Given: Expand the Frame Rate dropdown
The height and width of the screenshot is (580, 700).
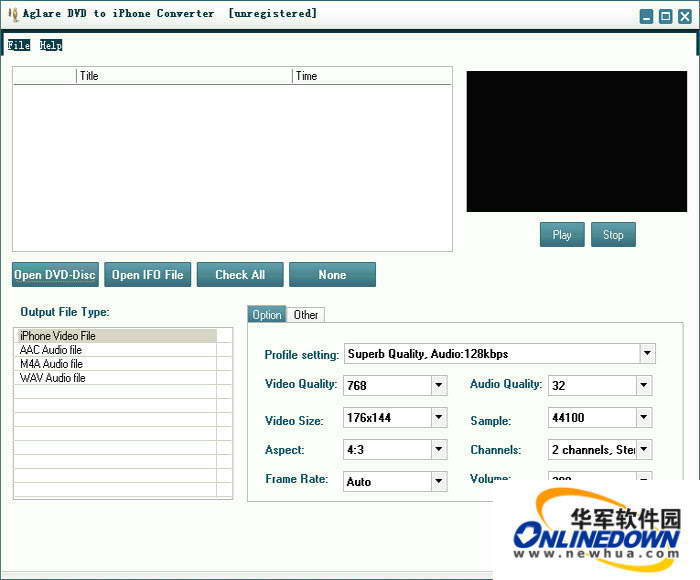Looking at the screenshot, I should (439, 482).
